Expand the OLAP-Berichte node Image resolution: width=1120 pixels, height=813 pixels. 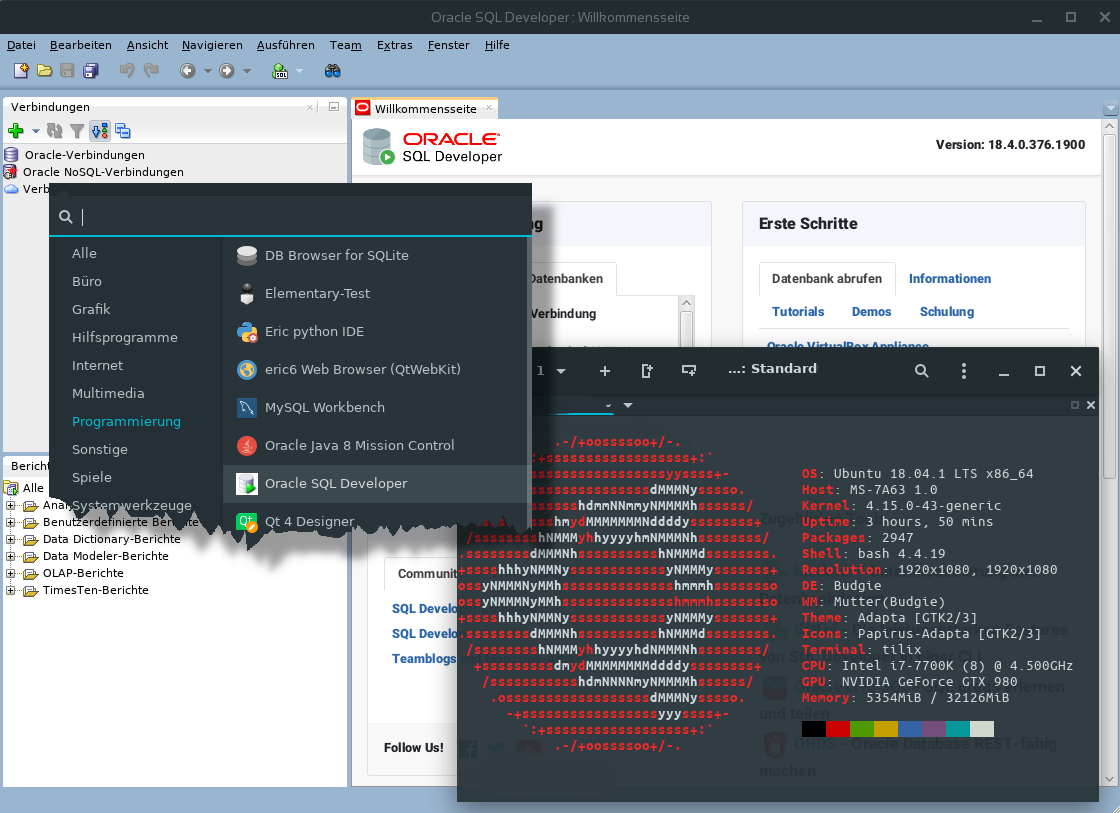11,574
